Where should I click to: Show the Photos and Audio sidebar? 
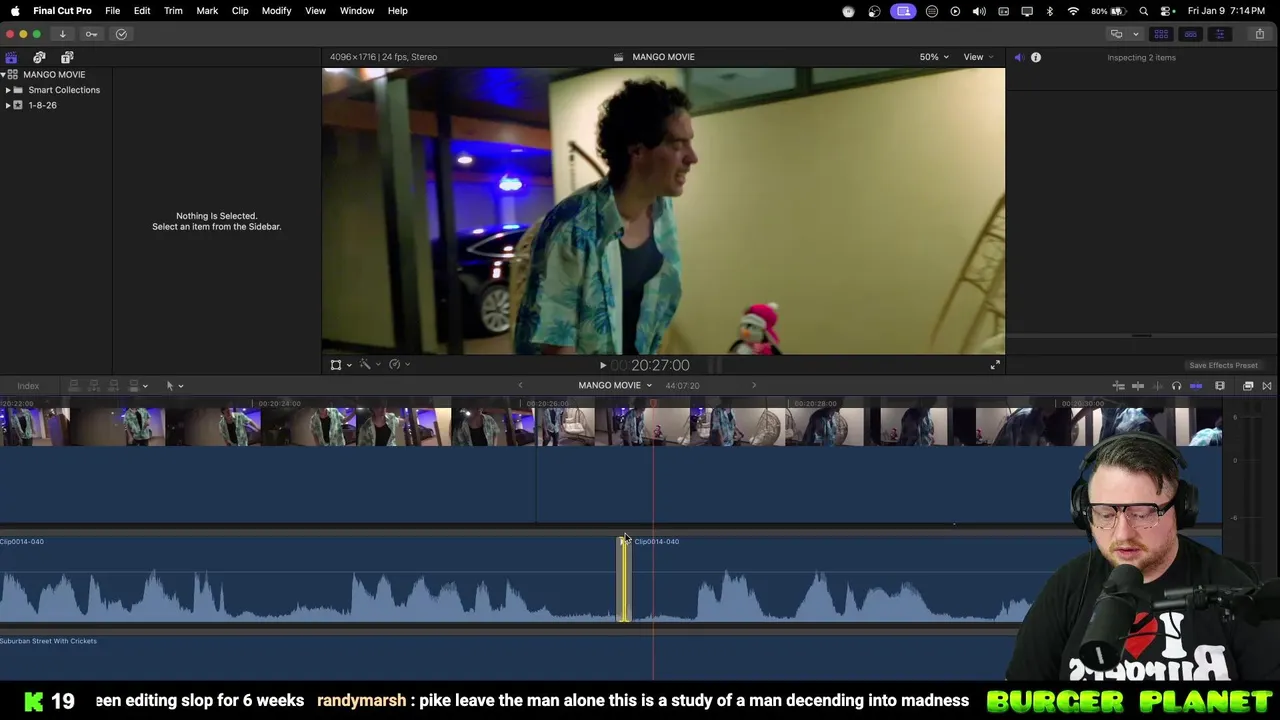pyautogui.click(x=39, y=57)
